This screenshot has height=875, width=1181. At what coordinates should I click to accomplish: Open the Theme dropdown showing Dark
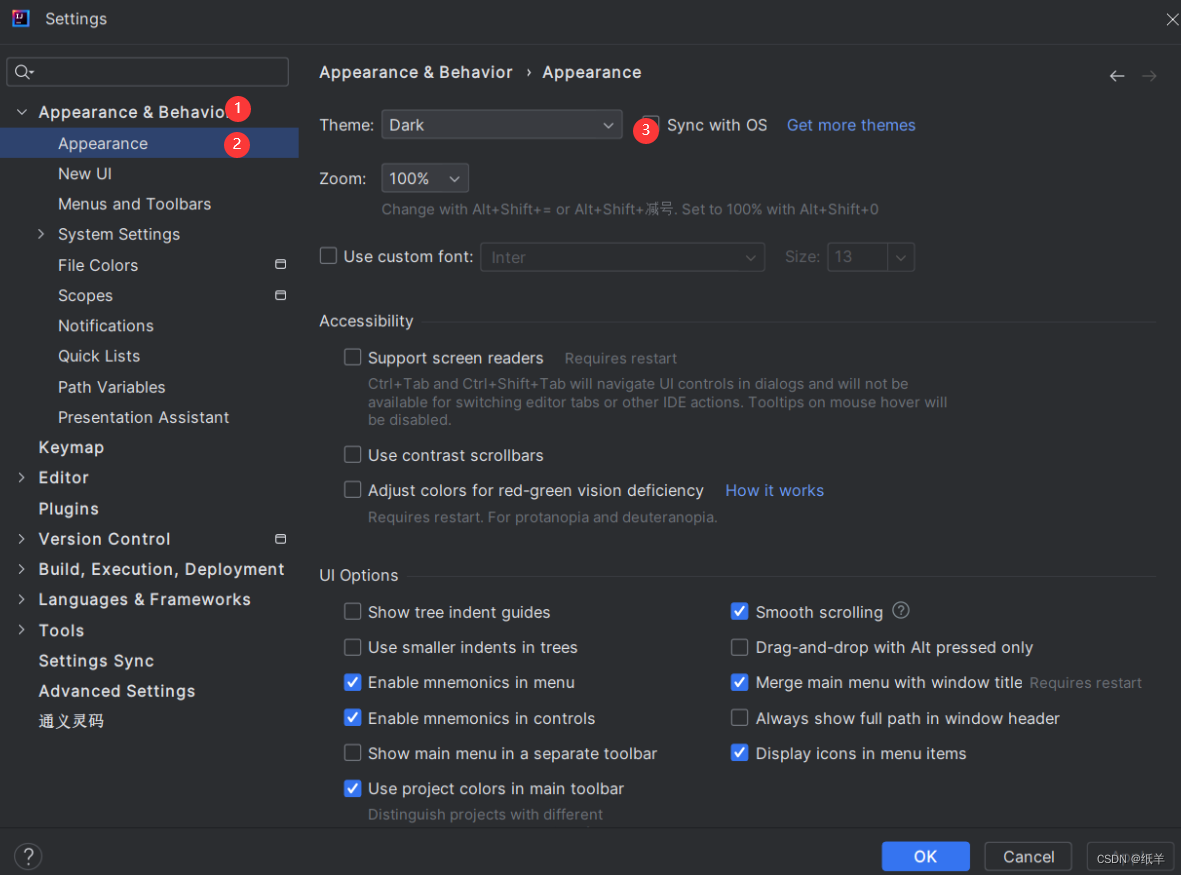(x=502, y=125)
